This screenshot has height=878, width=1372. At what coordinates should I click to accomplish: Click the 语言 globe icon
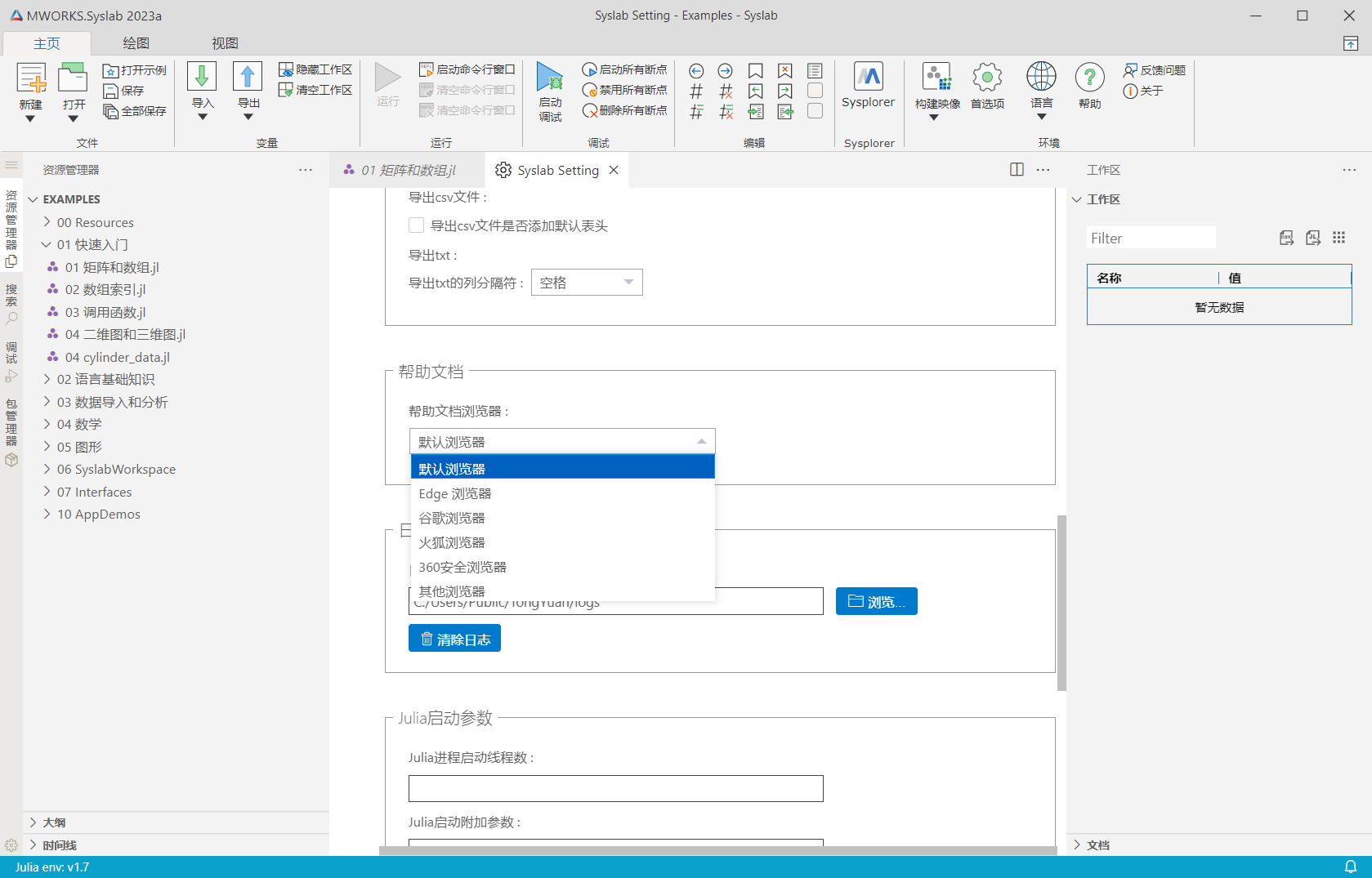click(1041, 78)
